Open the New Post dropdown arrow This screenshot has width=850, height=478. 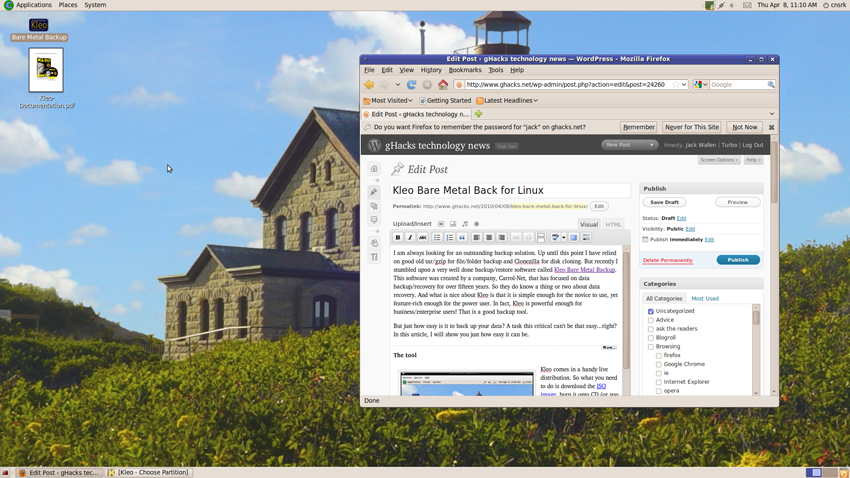click(x=652, y=145)
